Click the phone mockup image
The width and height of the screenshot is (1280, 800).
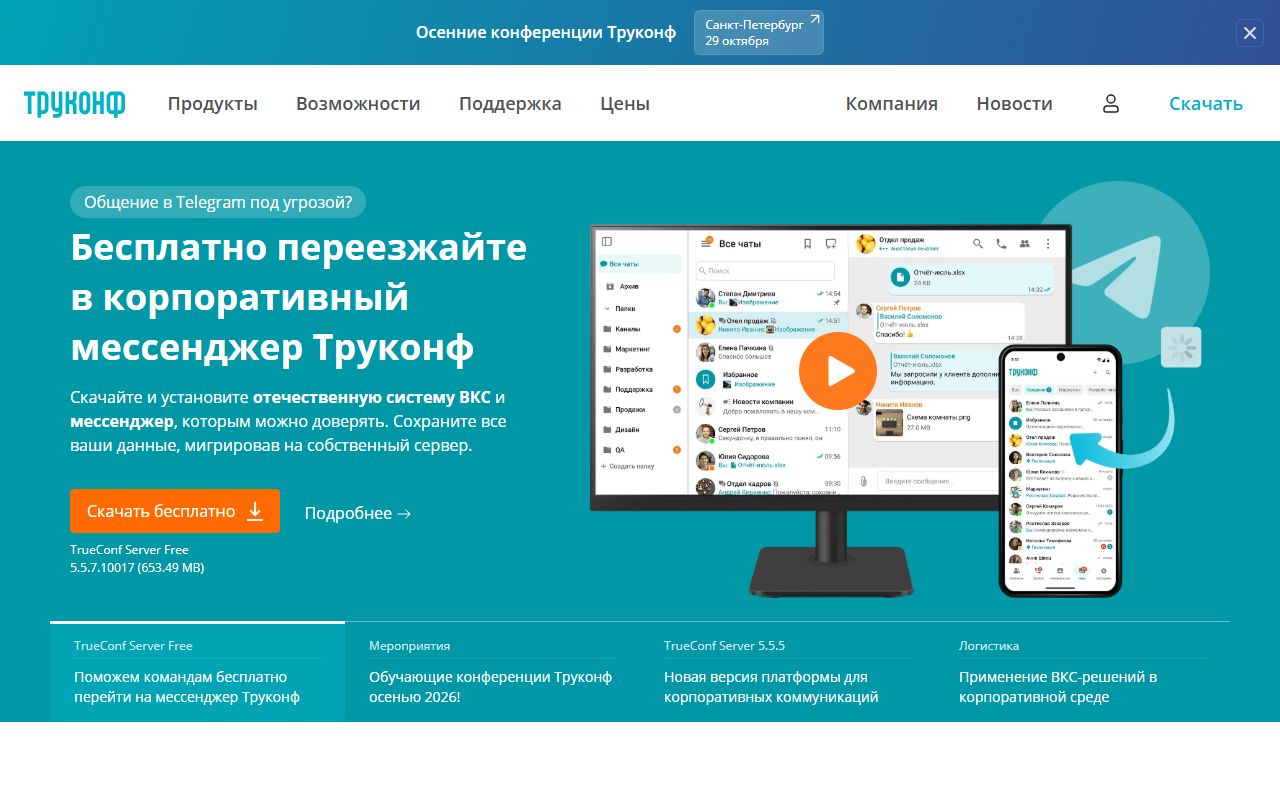tap(1061, 470)
